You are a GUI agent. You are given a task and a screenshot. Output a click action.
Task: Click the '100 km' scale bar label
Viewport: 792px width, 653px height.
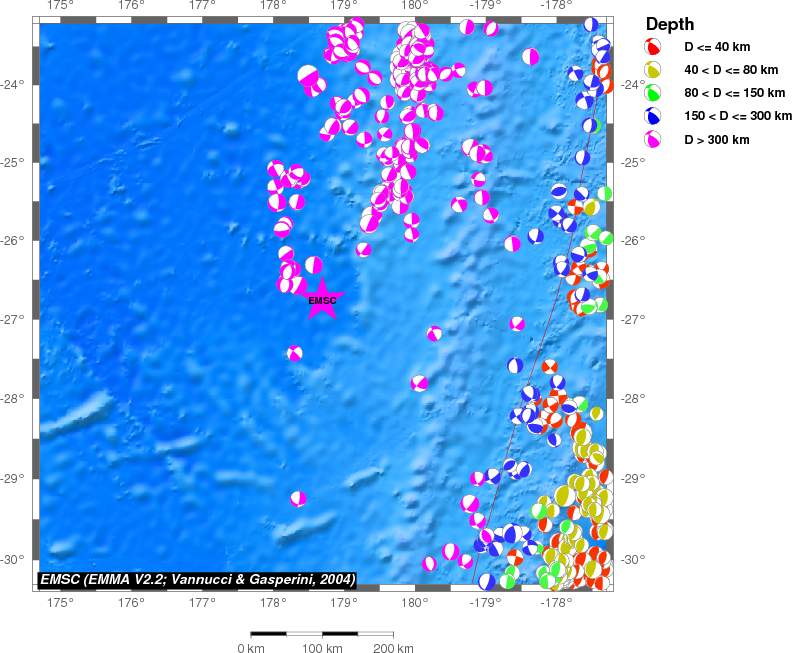322,647
